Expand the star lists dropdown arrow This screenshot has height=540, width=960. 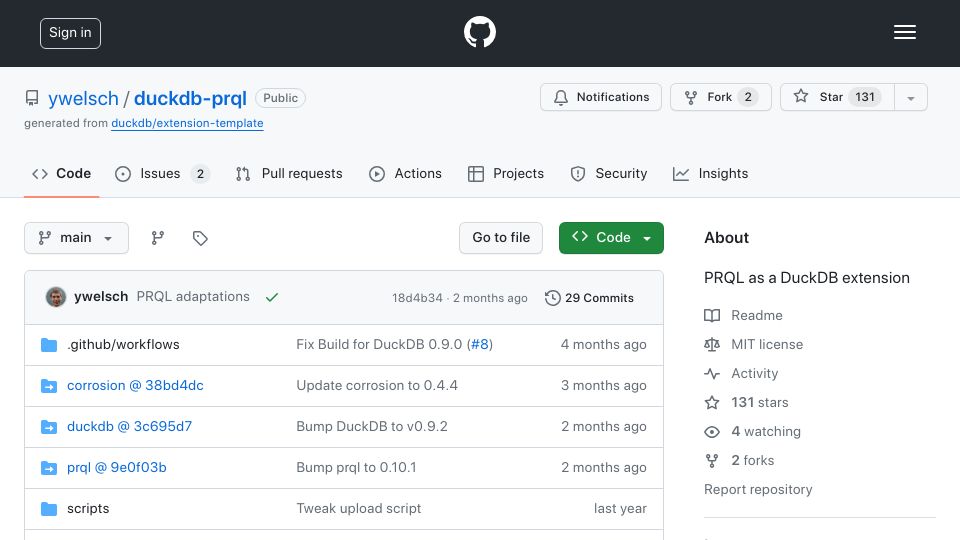[911, 98]
